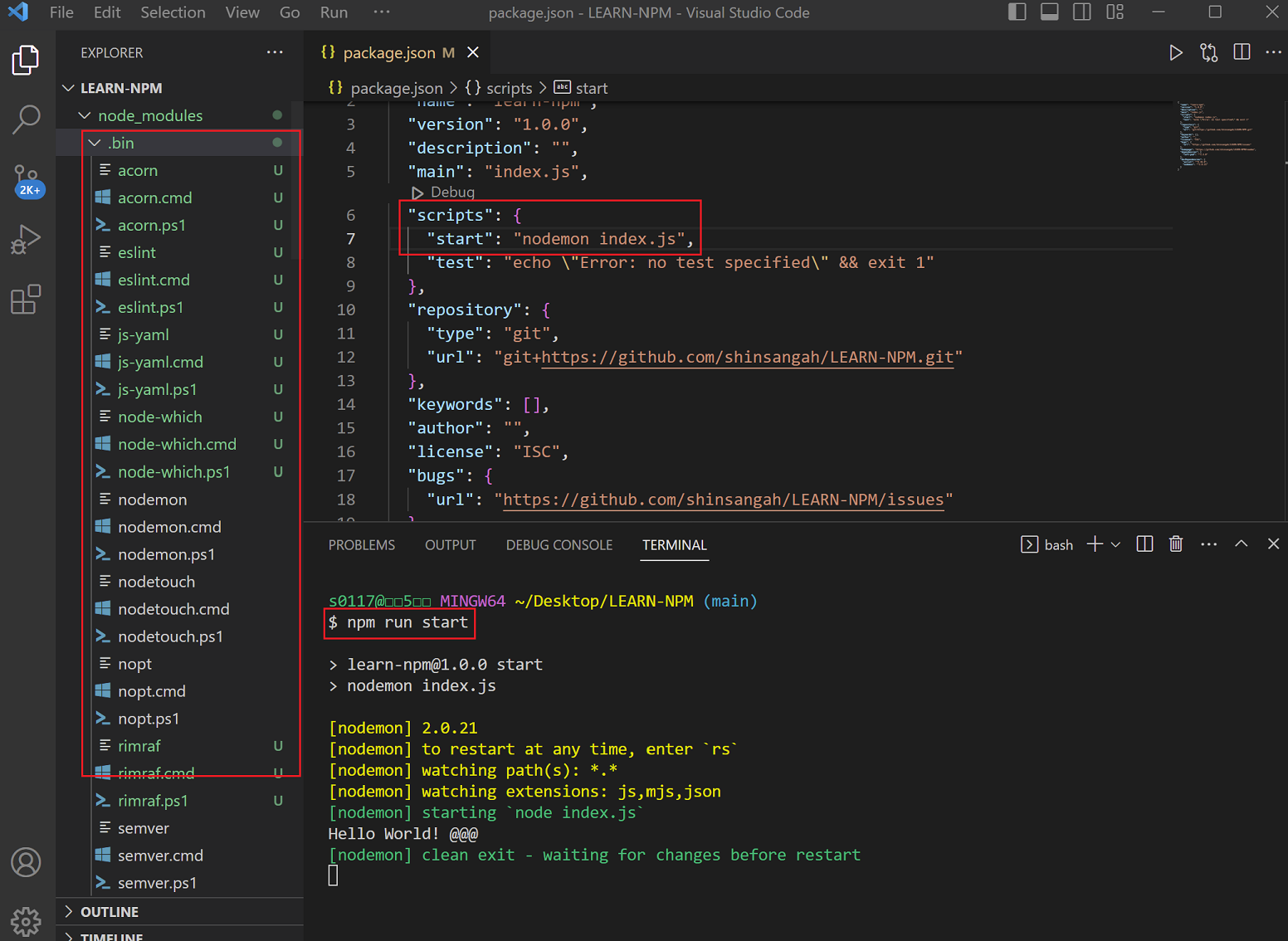Image resolution: width=1288 pixels, height=941 pixels.
Task: Switch to the OUTPUT tab
Action: 451,545
